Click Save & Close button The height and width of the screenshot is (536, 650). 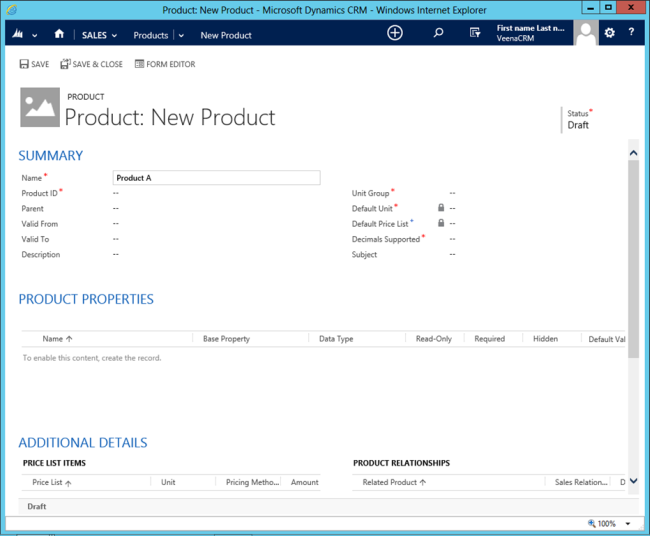91,64
